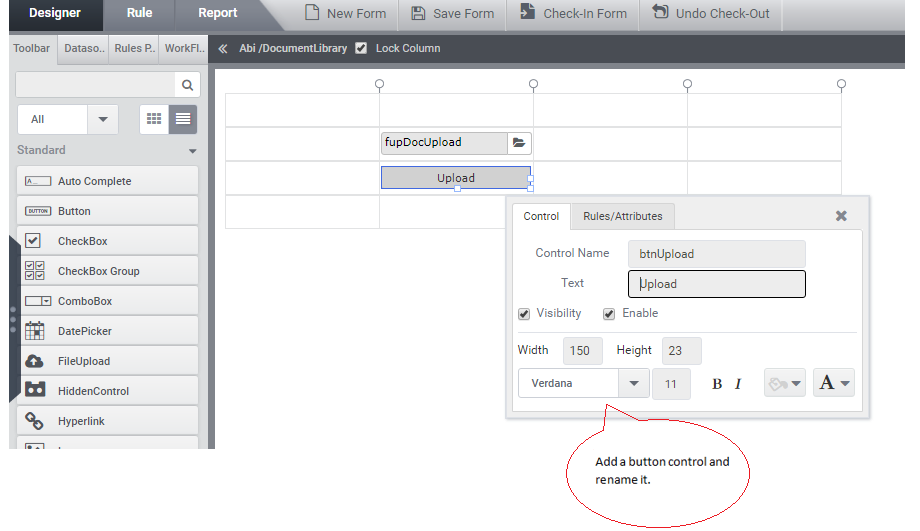
Task: Toggle italic formatting
Action: (738, 384)
